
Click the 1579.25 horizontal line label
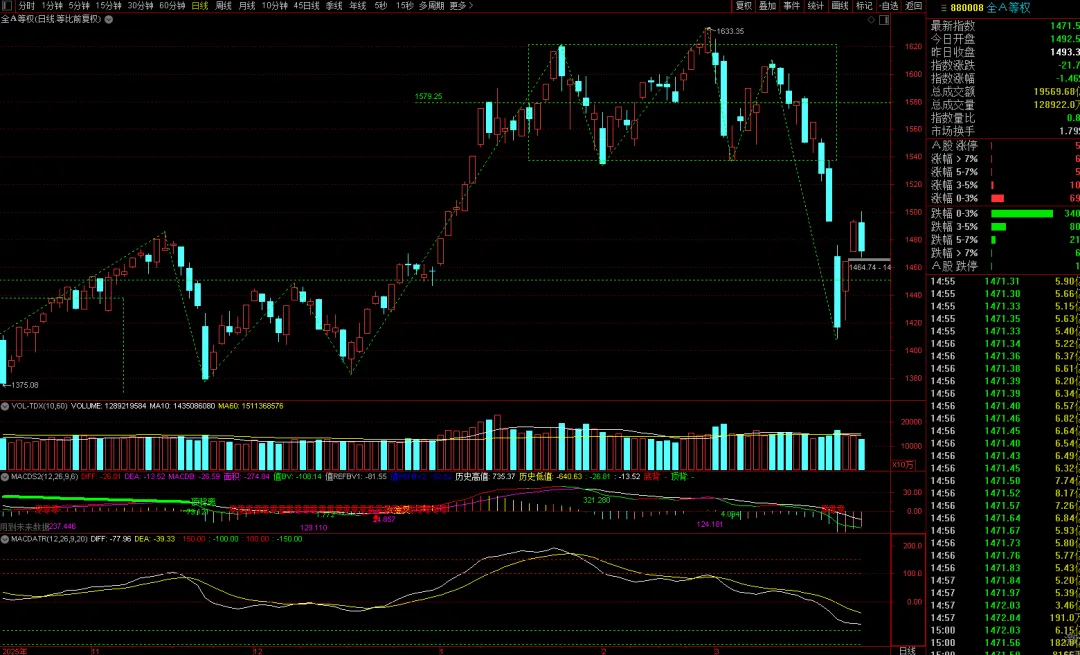[x=428, y=96]
